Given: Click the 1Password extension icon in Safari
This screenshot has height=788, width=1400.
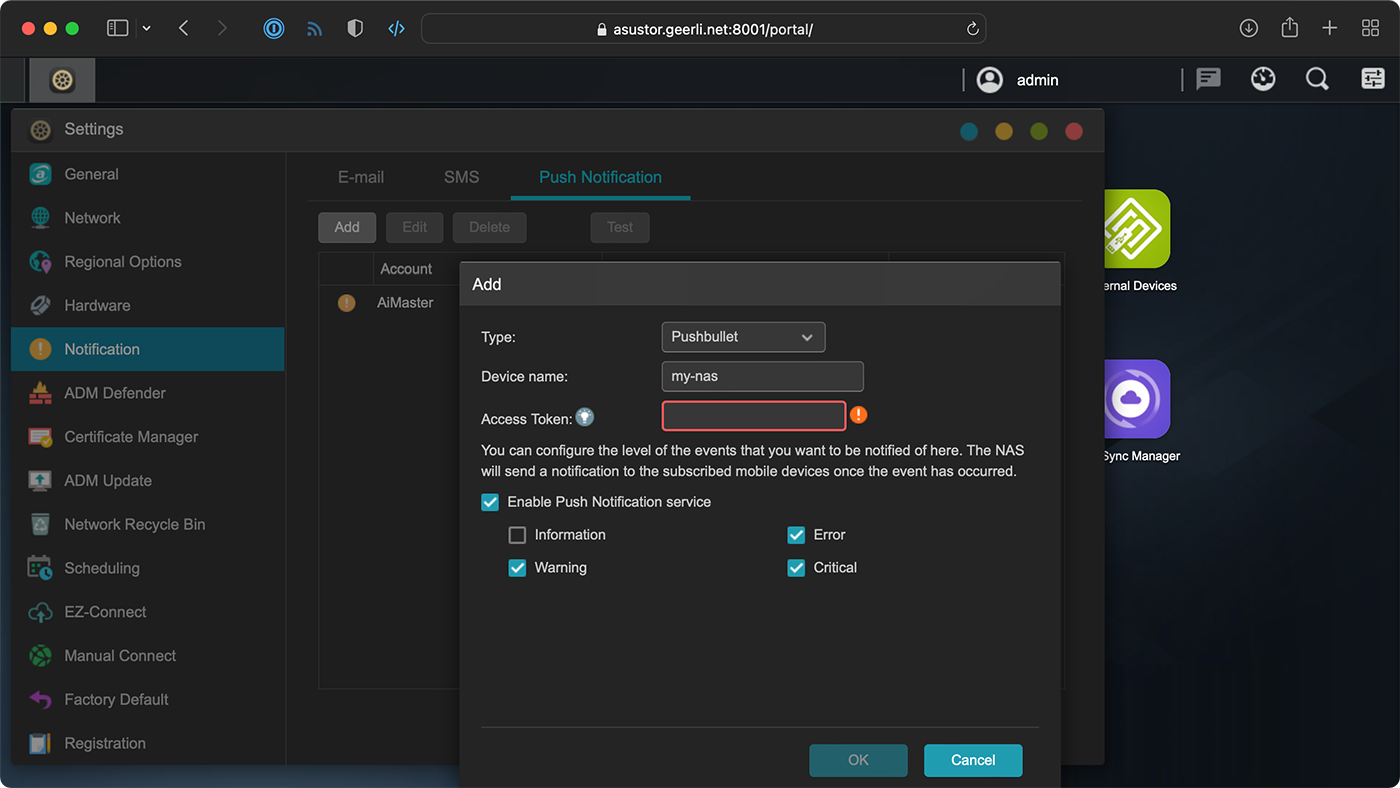Looking at the screenshot, I should pyautogui.click(x=274, y=29).
